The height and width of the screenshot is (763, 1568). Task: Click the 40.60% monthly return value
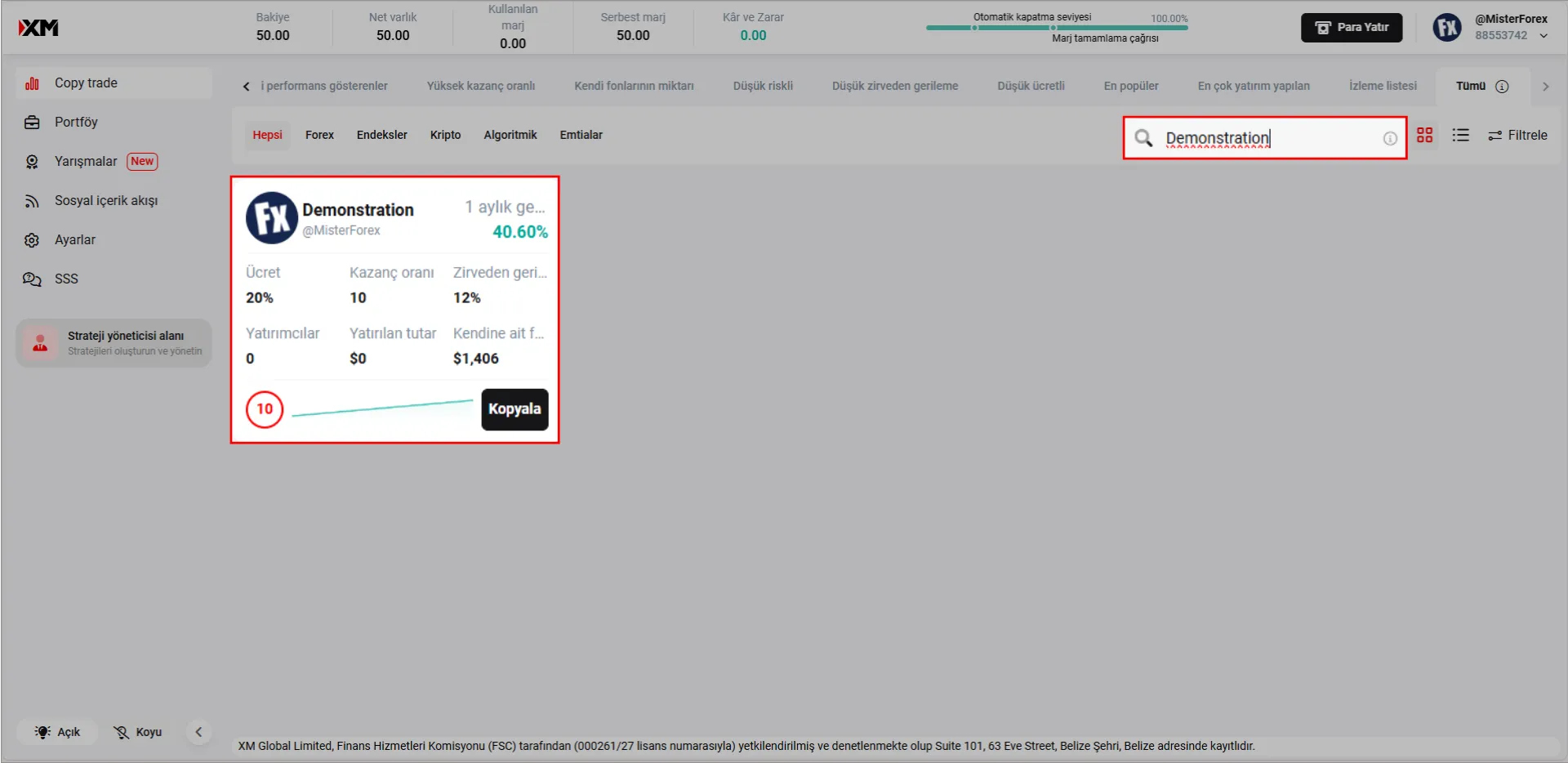point(520,232)
